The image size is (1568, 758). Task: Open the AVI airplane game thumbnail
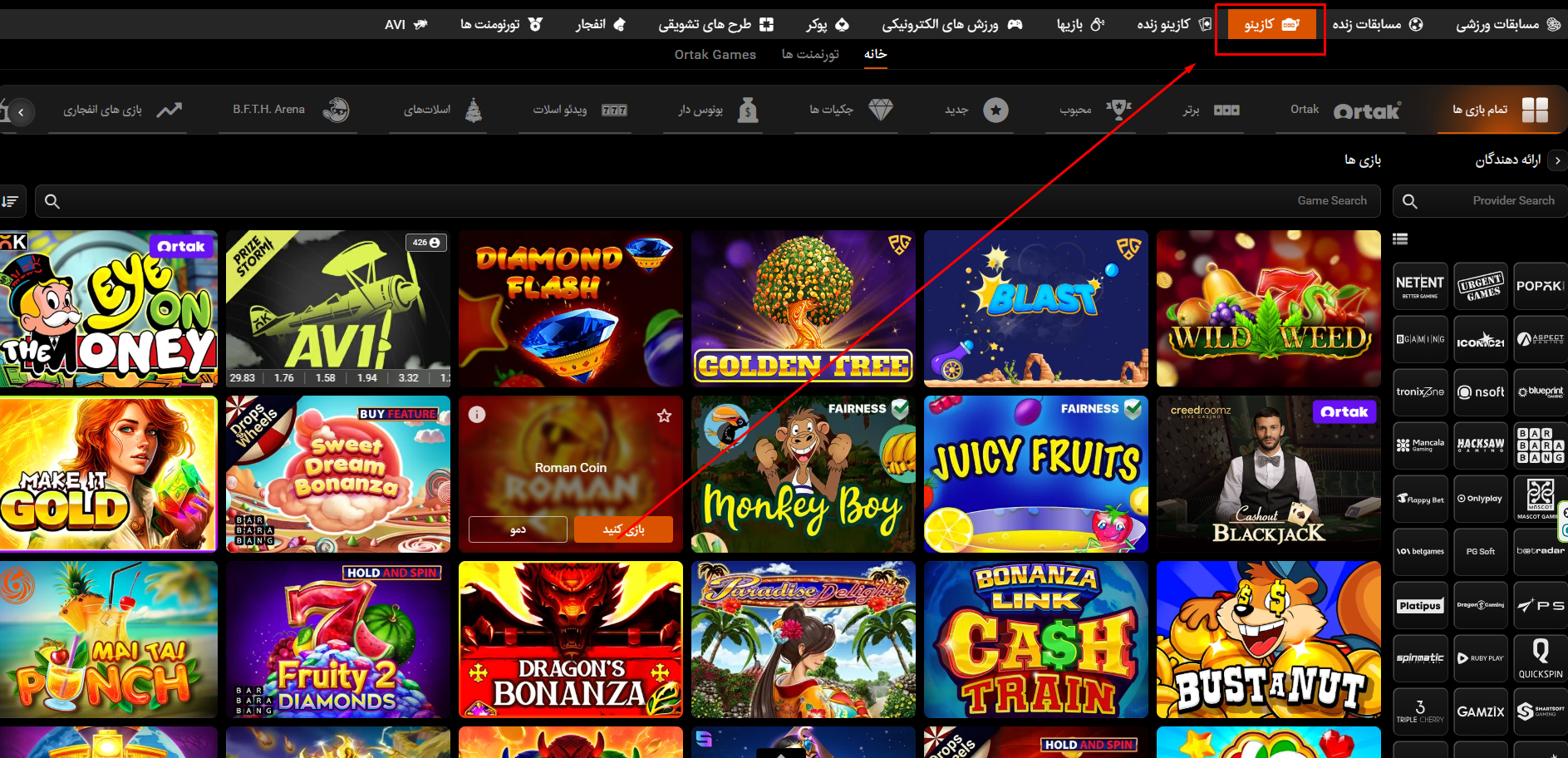(x=338, y=308)
